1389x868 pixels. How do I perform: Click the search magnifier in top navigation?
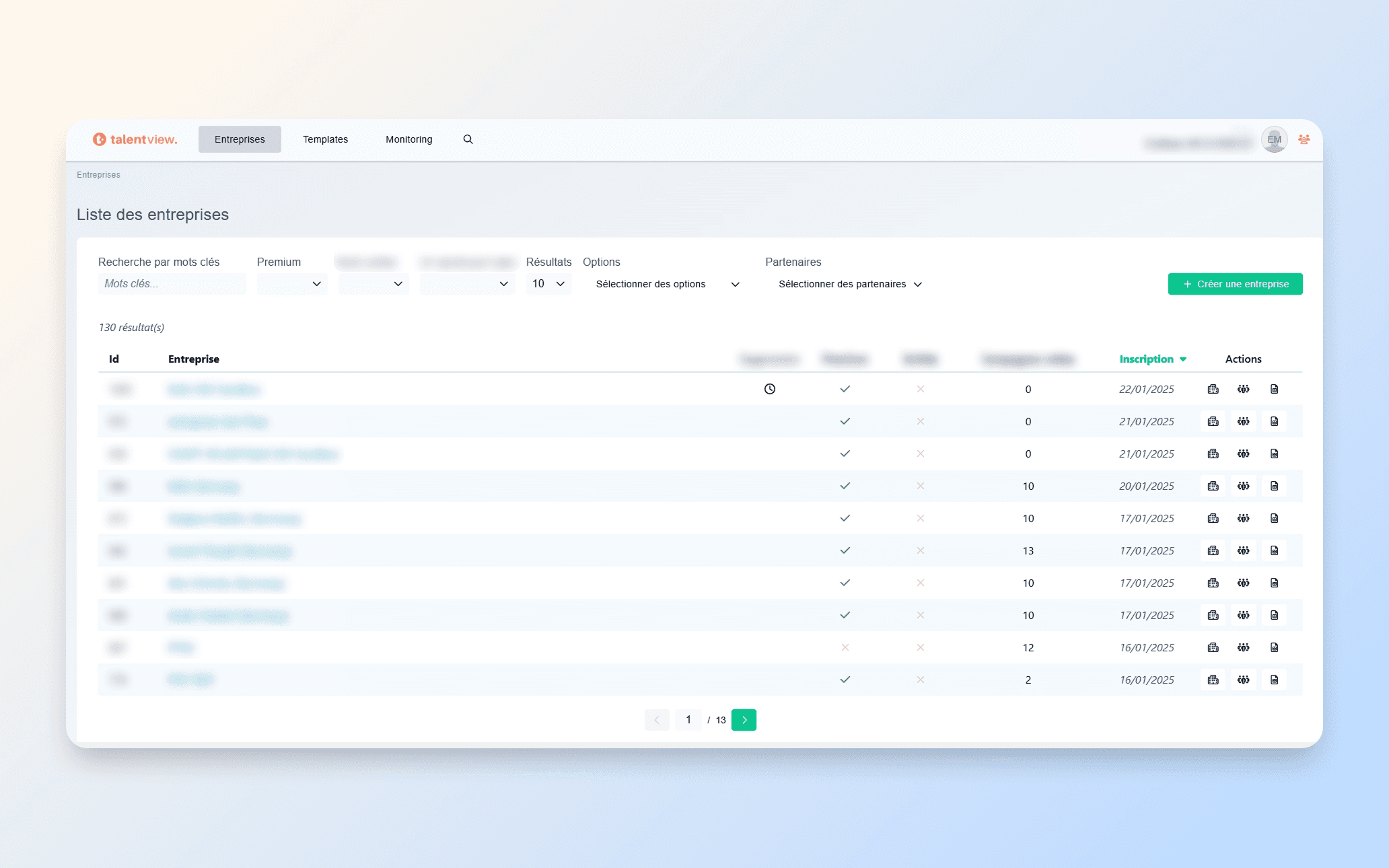pyautogui.click(x=468, y=139)
